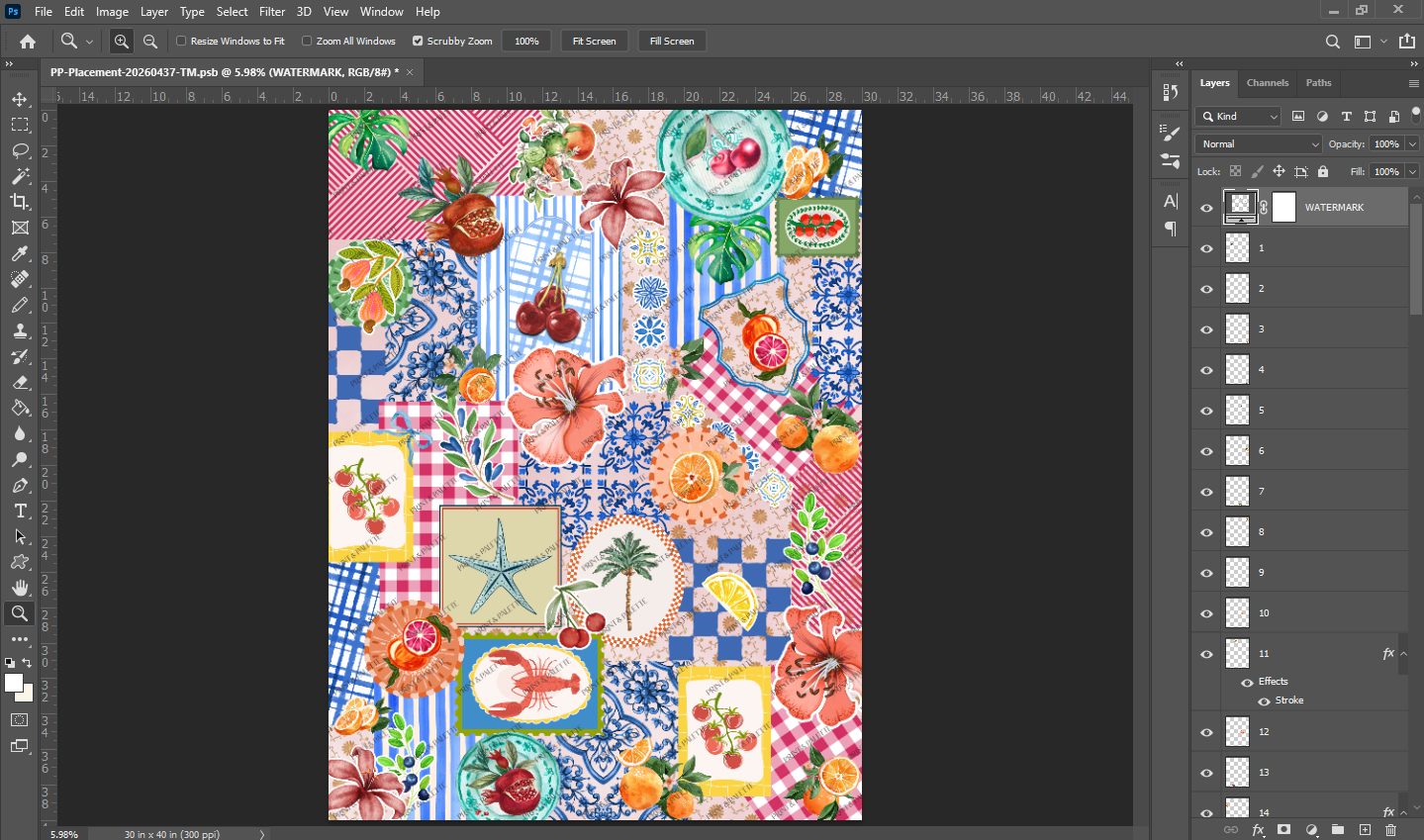
Task: Create a new group folder
Action: pyautogui.click(x=1338, y=830)
